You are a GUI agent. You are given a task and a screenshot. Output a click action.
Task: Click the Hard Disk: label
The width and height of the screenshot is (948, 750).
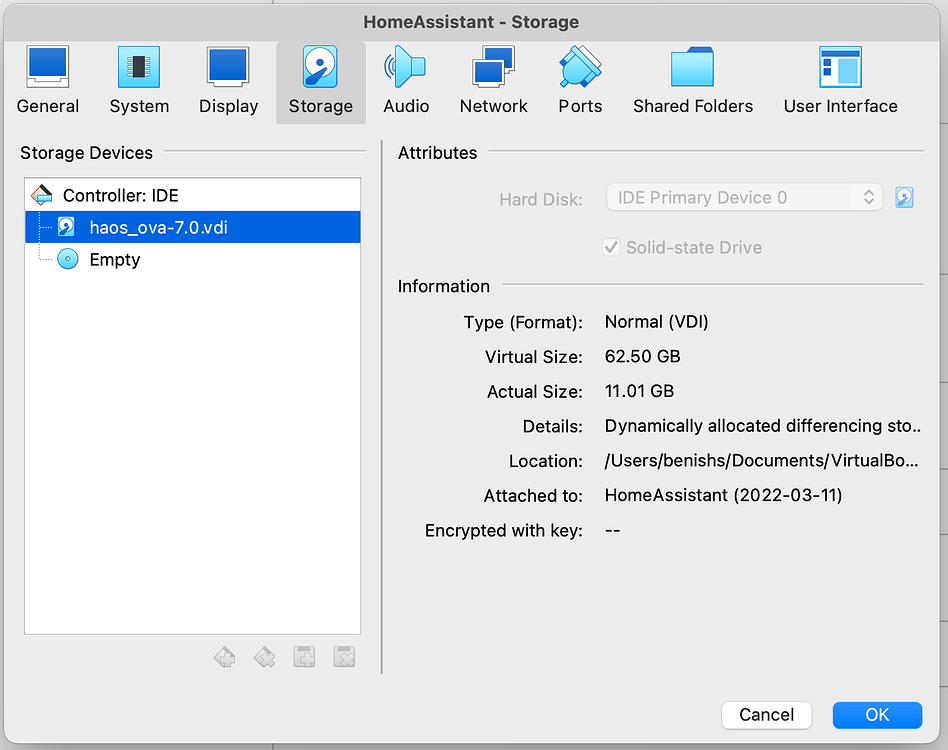(541, 199)
